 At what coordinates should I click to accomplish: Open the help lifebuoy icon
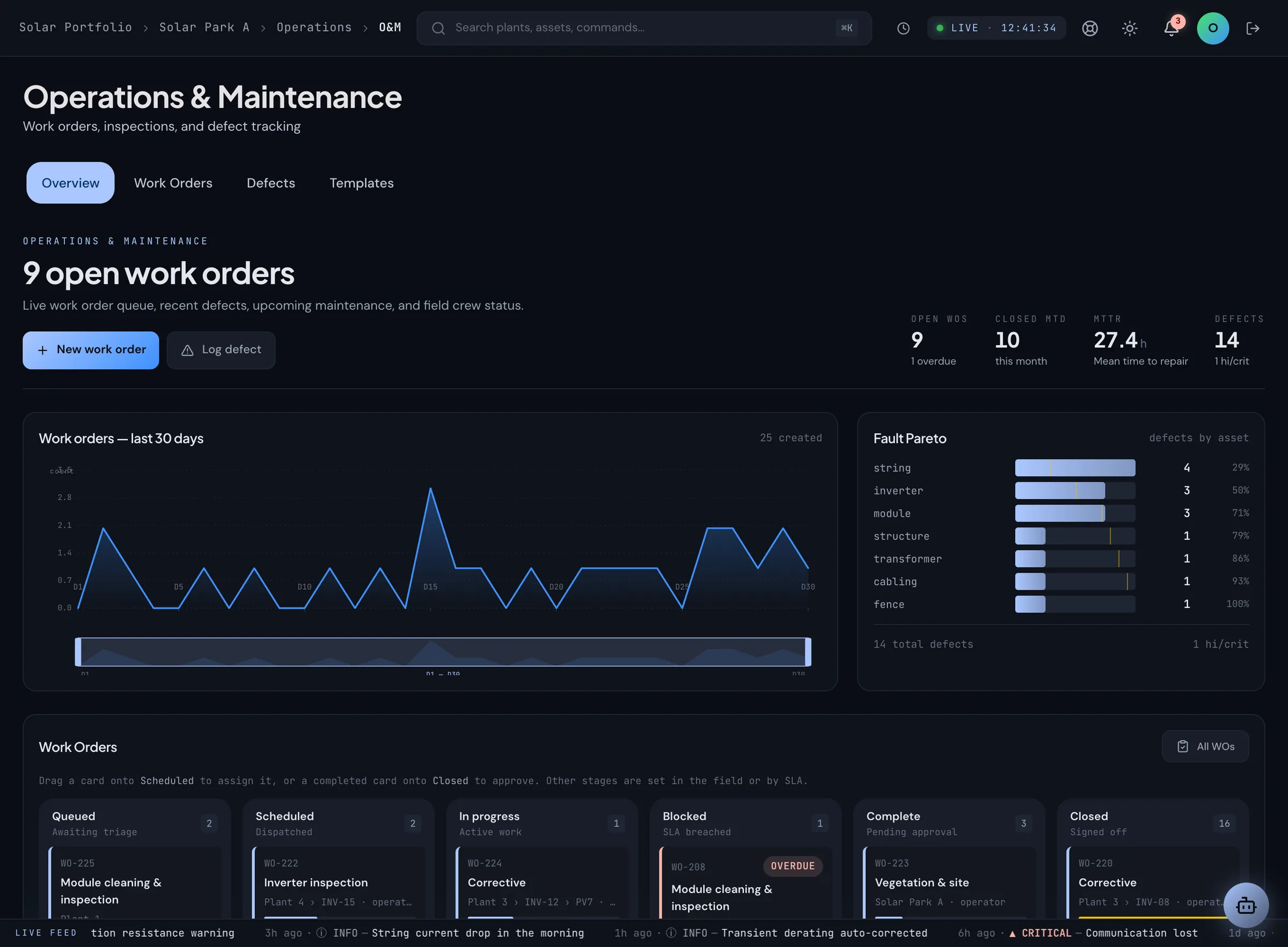[x=1089, y=28]
